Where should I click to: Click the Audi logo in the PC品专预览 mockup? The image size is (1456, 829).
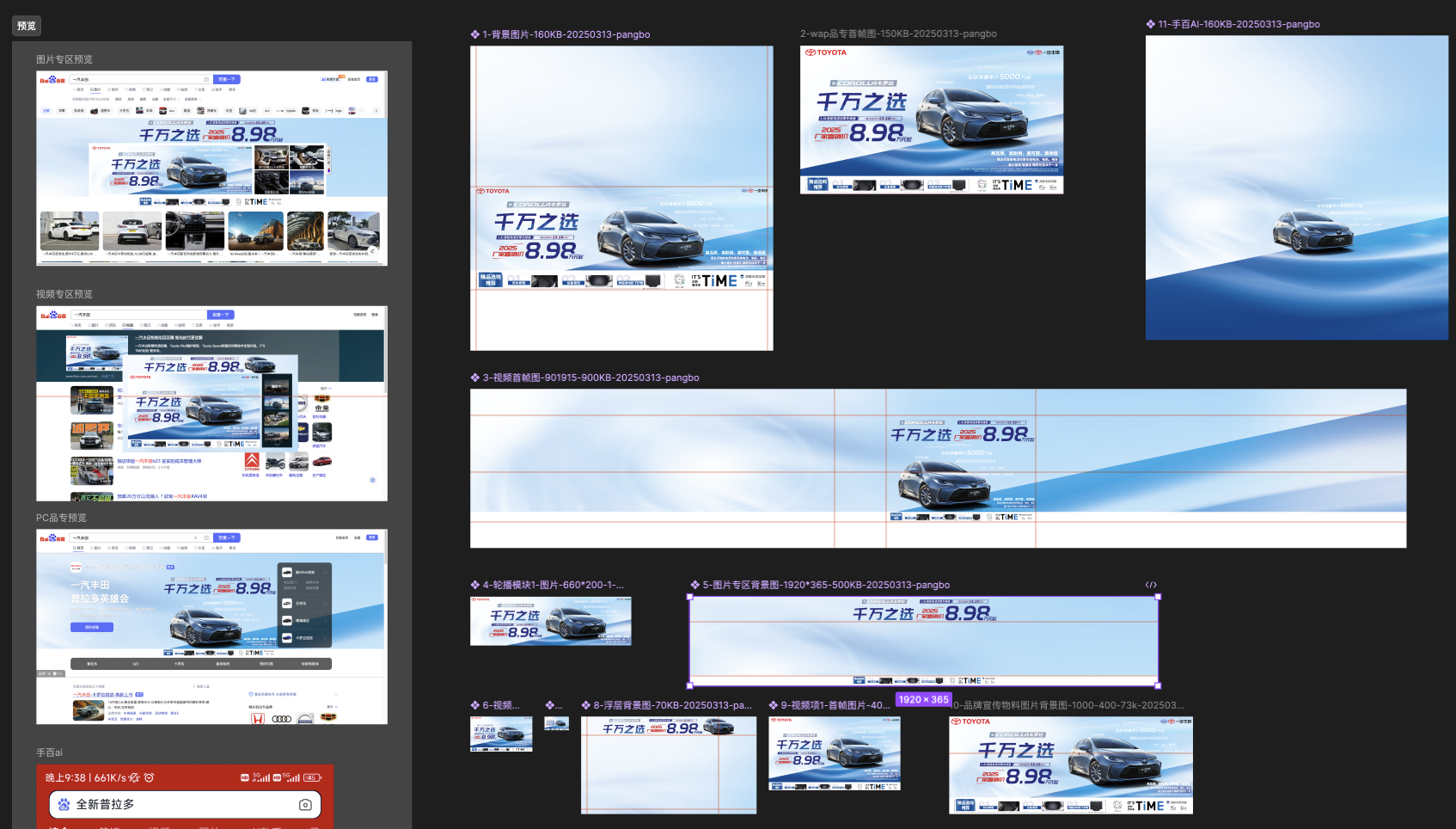point(281,719)
